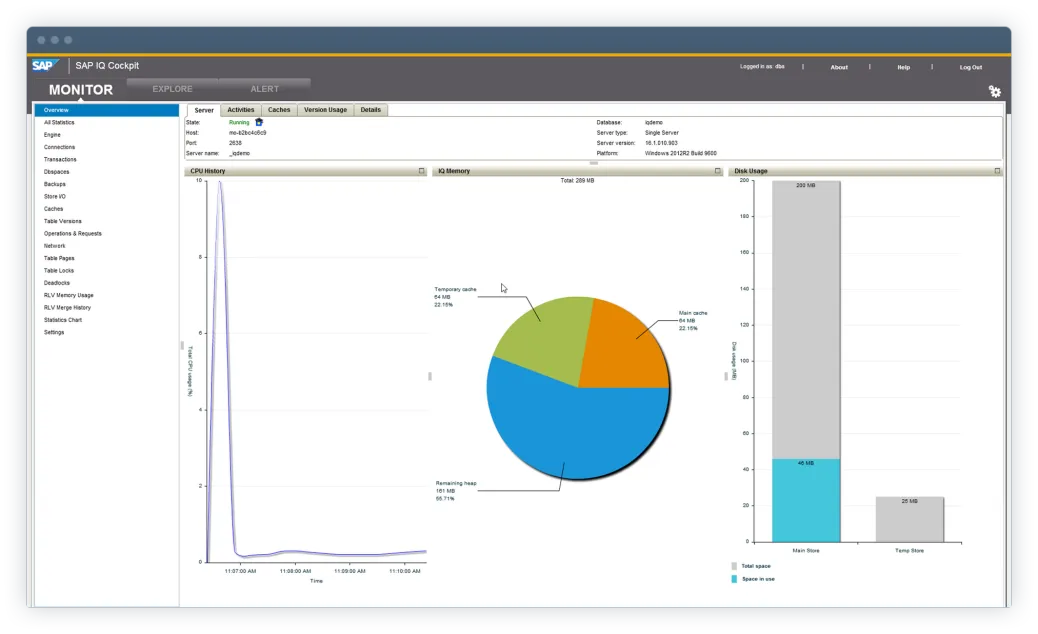This screenshot has width=1038, height=634.
Task: Collapse the left navigation sidebar handle
Action: click(x=182, y=345)
